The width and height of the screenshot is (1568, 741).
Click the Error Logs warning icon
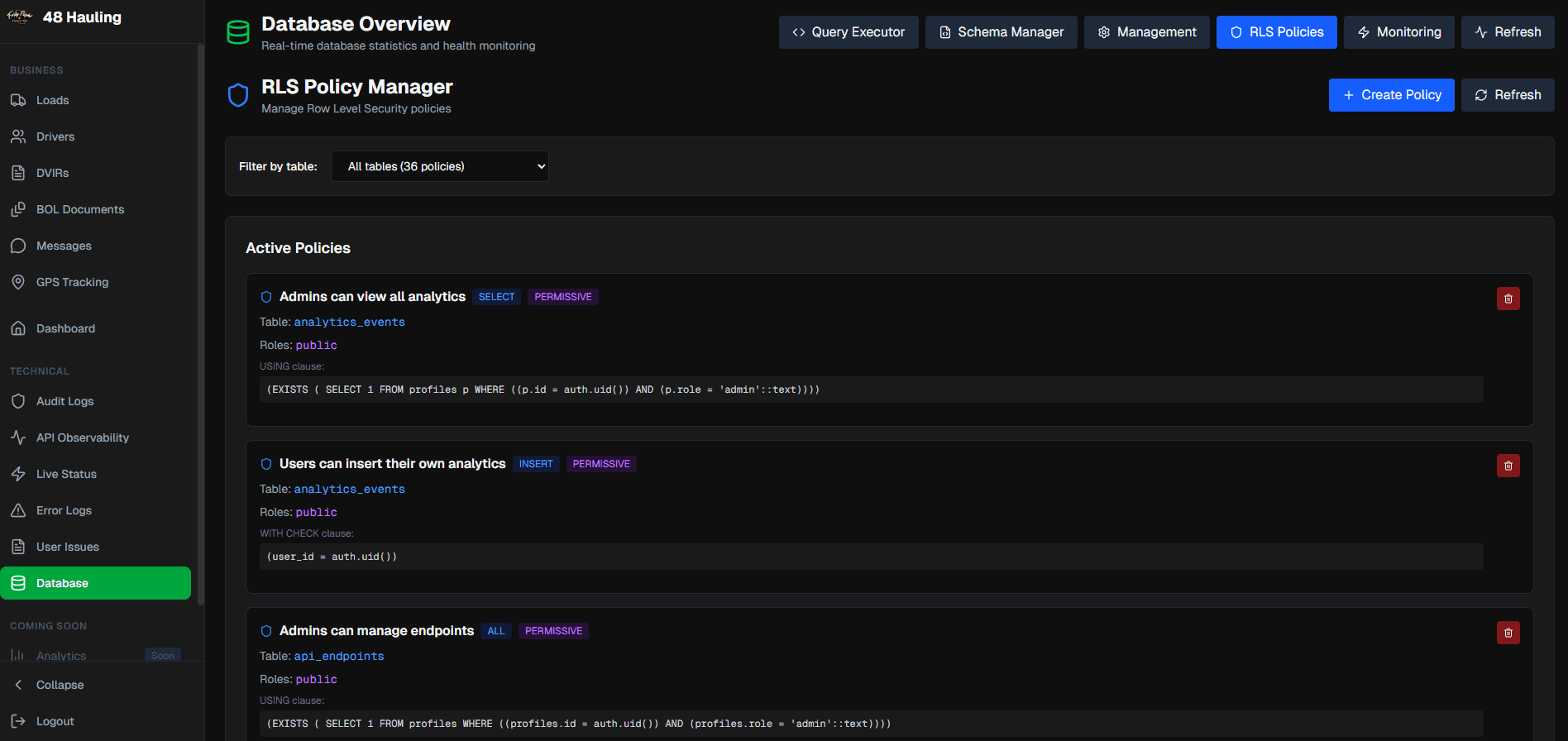[18, 510]
